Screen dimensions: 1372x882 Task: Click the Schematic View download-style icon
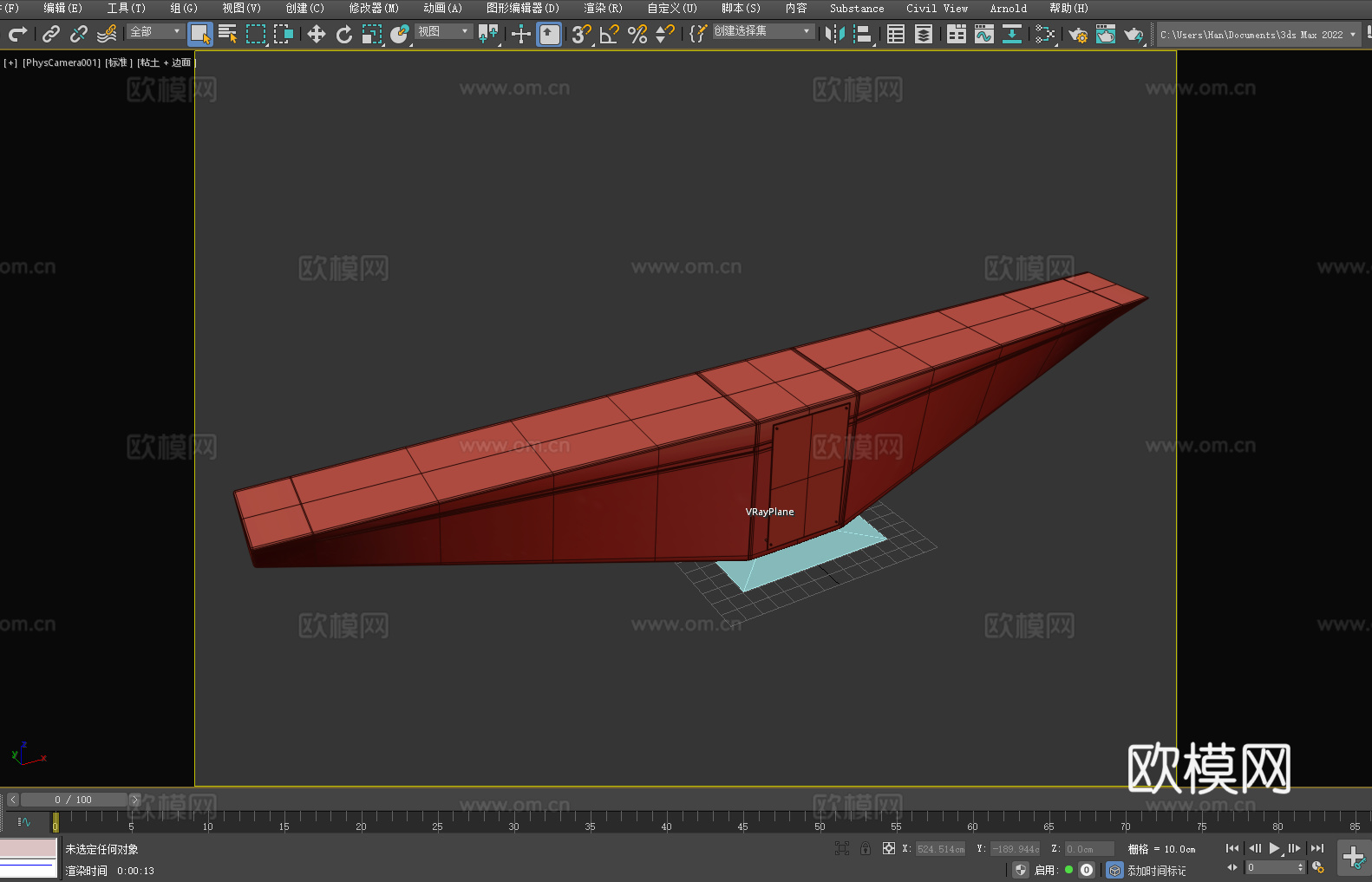(x=1012, y=34)
